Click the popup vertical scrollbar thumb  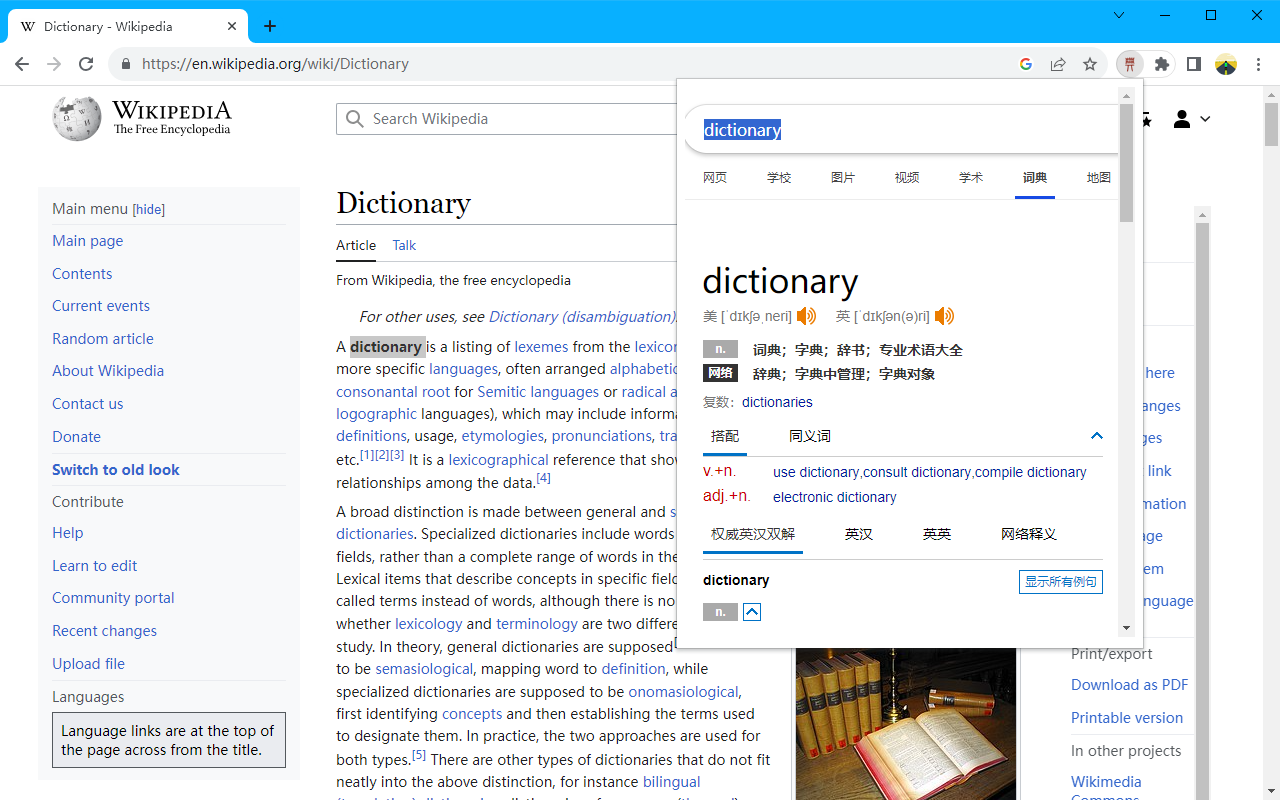tap(1126, 162)
